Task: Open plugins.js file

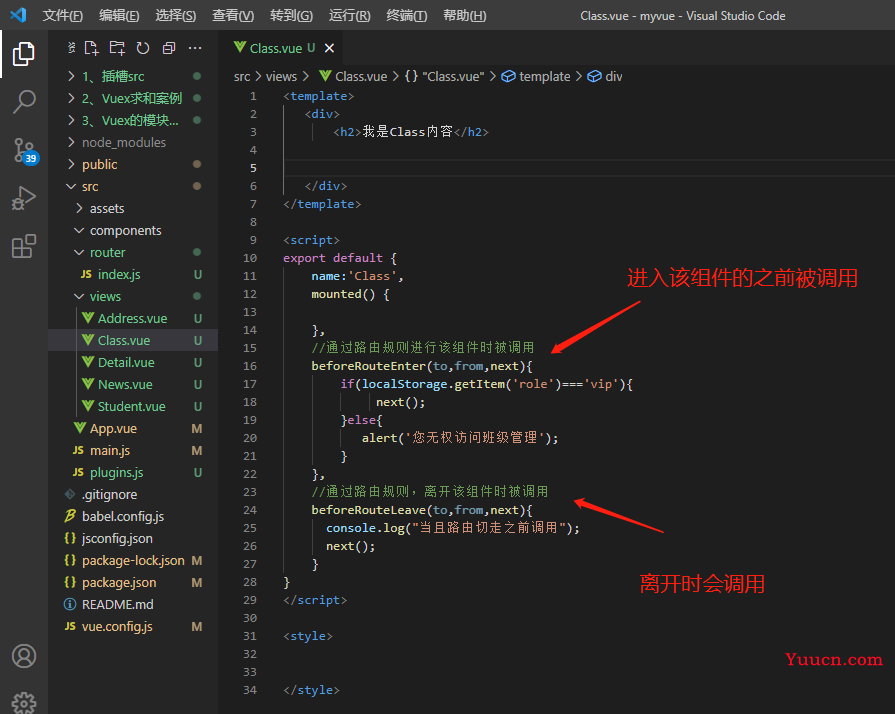Action: 133,473
